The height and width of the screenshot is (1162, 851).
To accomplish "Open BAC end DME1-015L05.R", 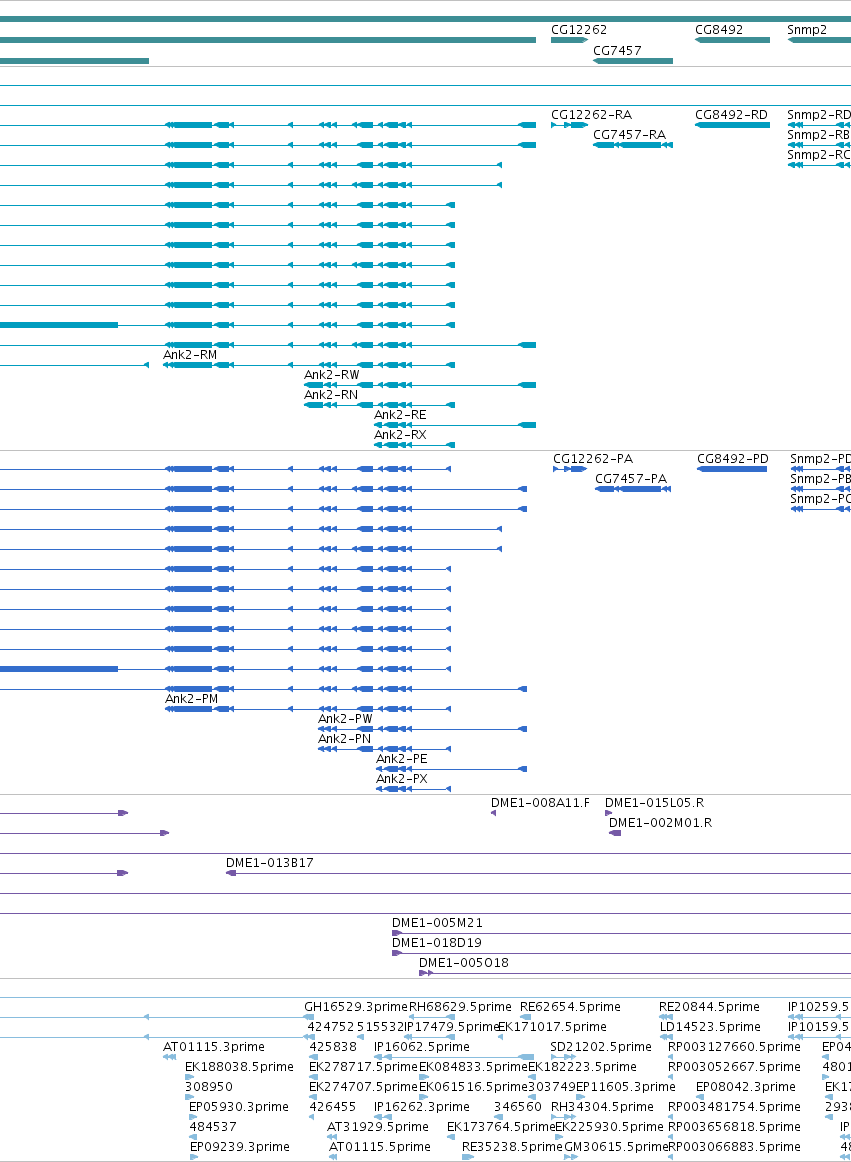I will [x=655, y=803].
